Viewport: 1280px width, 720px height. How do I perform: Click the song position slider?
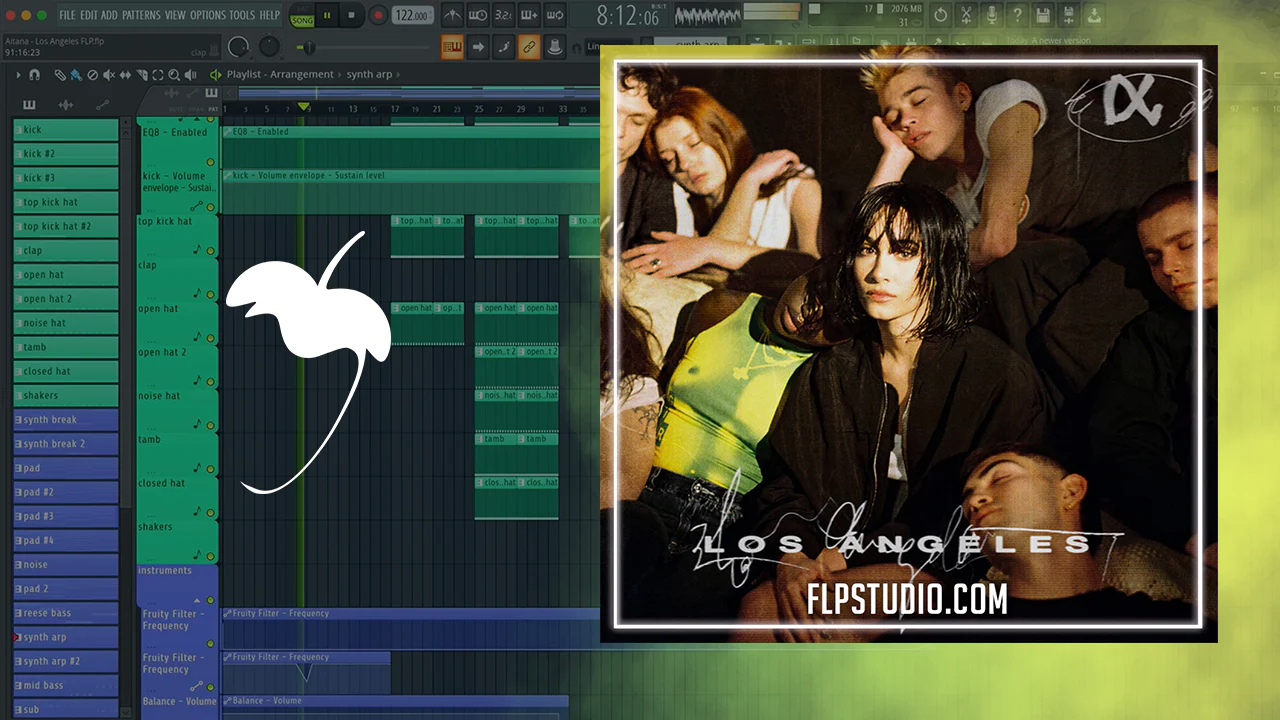pyautogui.click(x=366, y=47)
